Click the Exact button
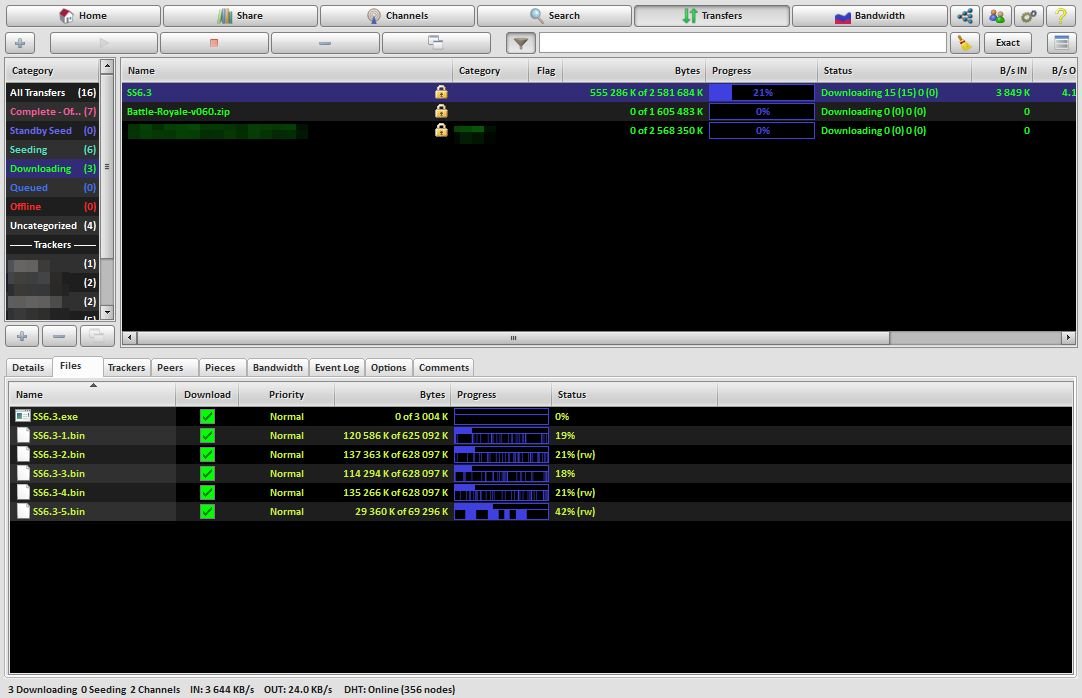Image resolution: width=1082 pixels, height=698 pixels. 1007,43
